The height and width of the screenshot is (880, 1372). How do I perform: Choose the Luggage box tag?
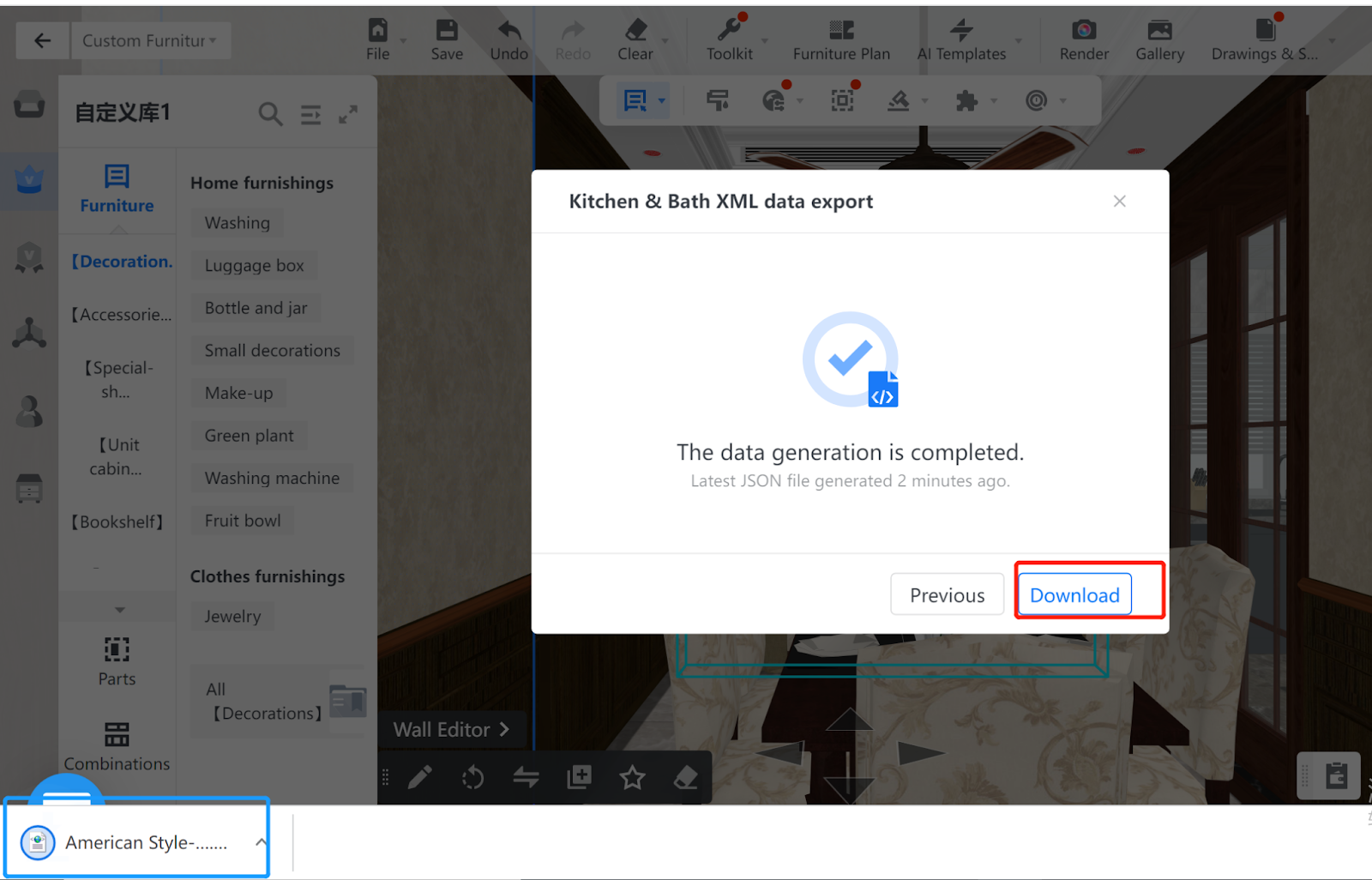click(x=254, y=266)
